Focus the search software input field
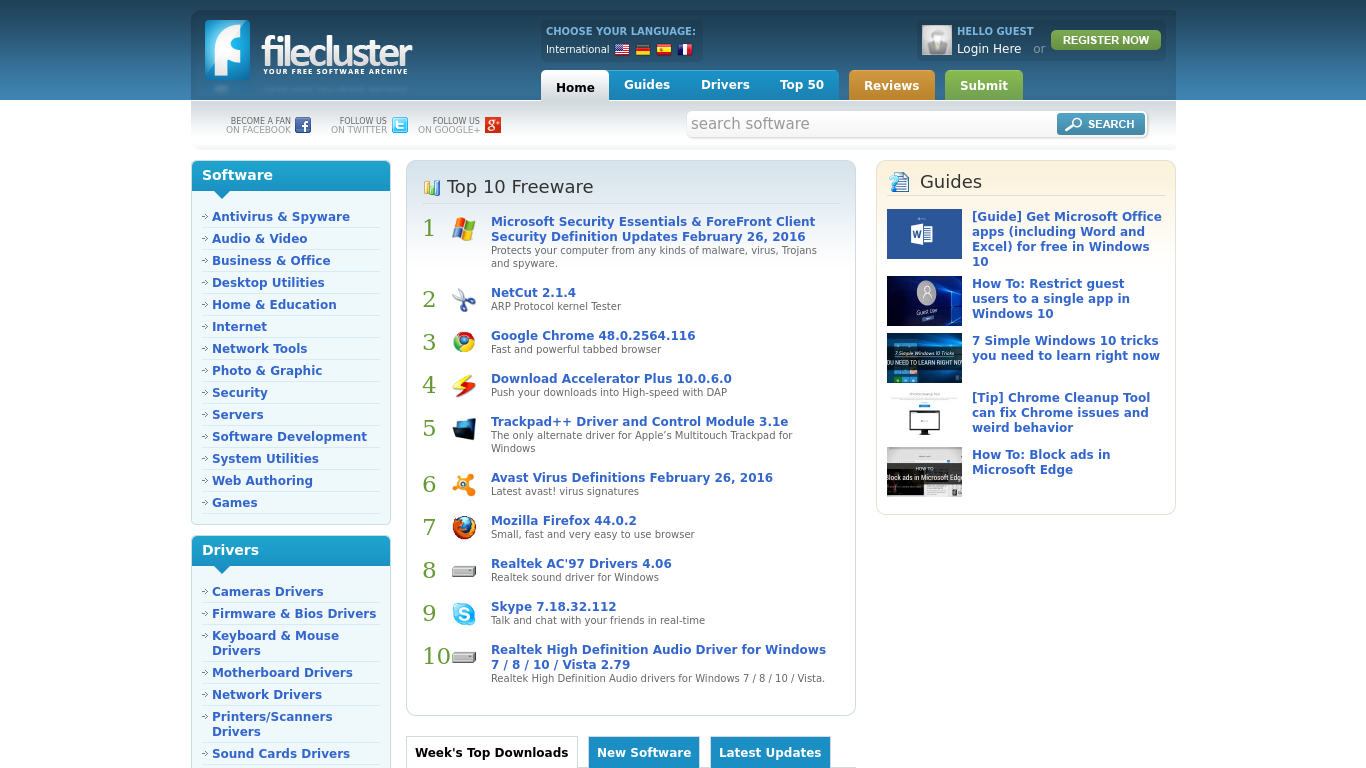This screenshot has width=1366, height=768. coord(871,124)
